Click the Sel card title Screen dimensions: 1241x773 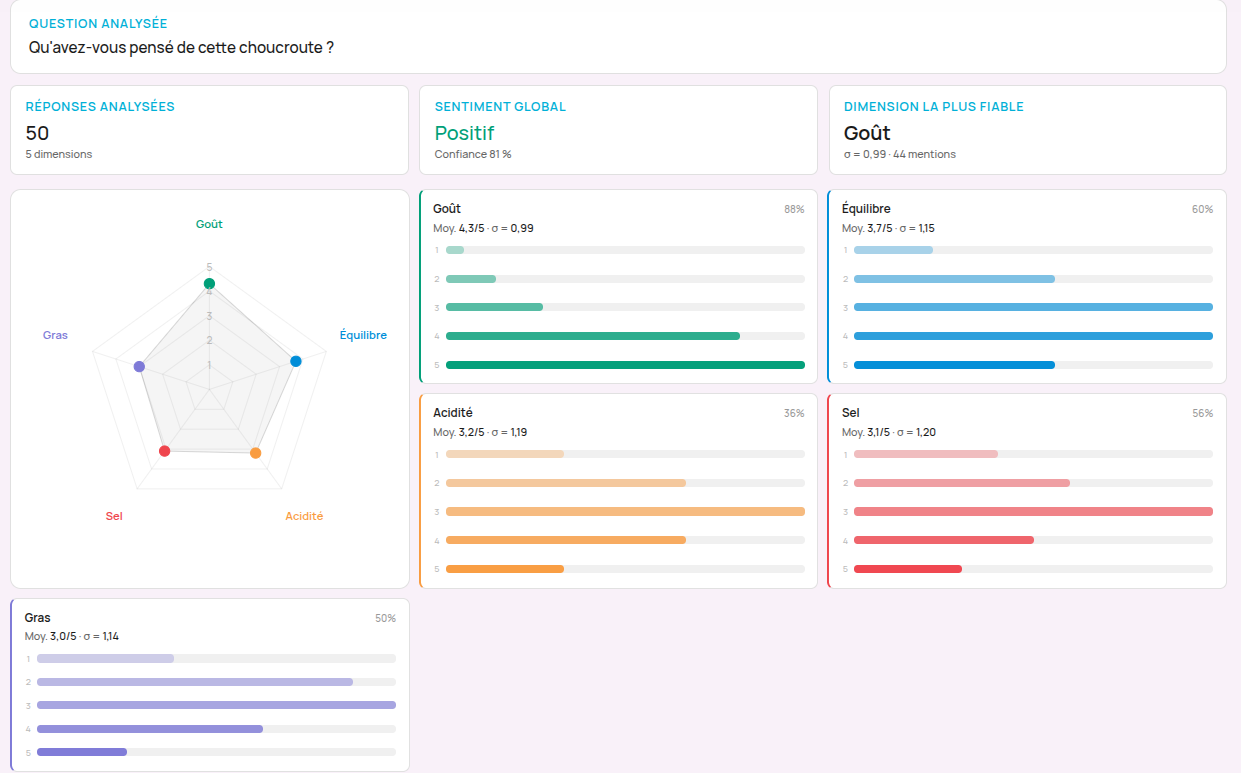(x=850, y=413)
